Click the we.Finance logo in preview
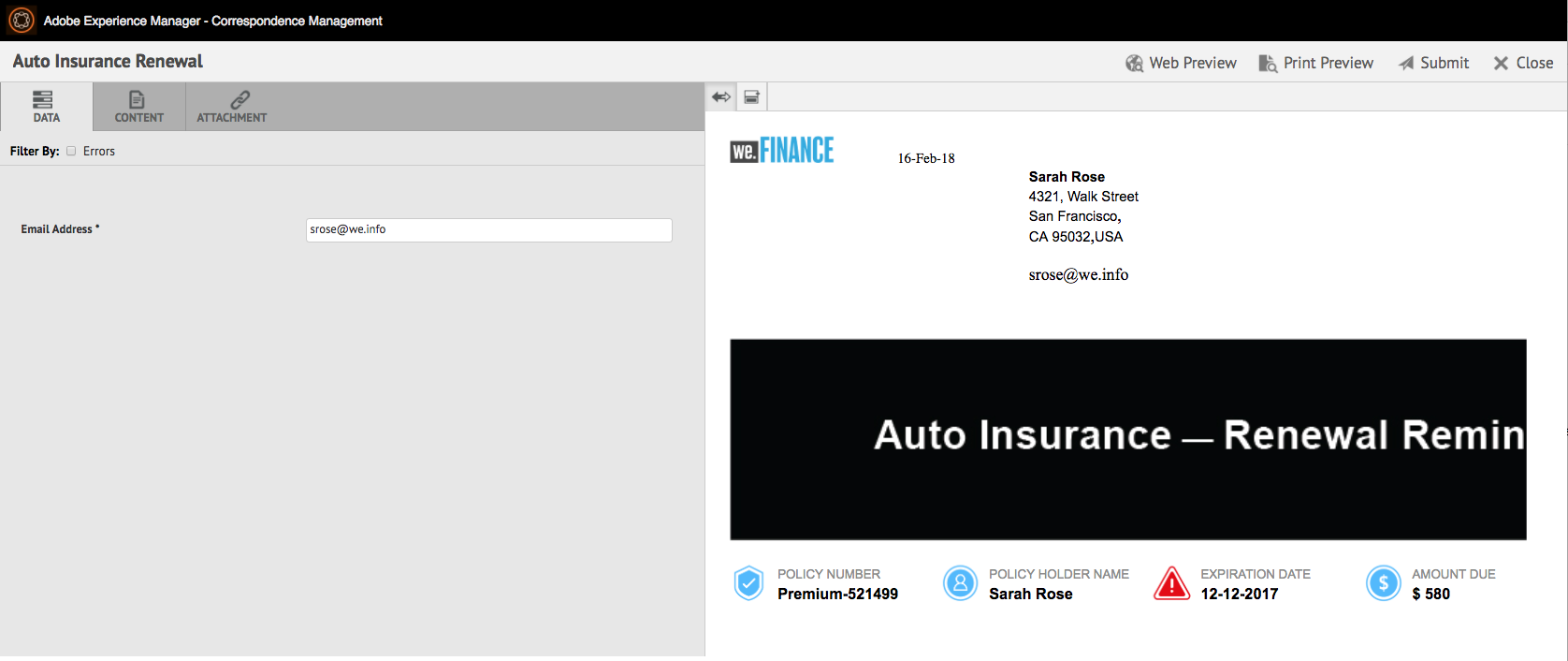The width and height of the screenshot is (1568, 661). click(781, 150)
